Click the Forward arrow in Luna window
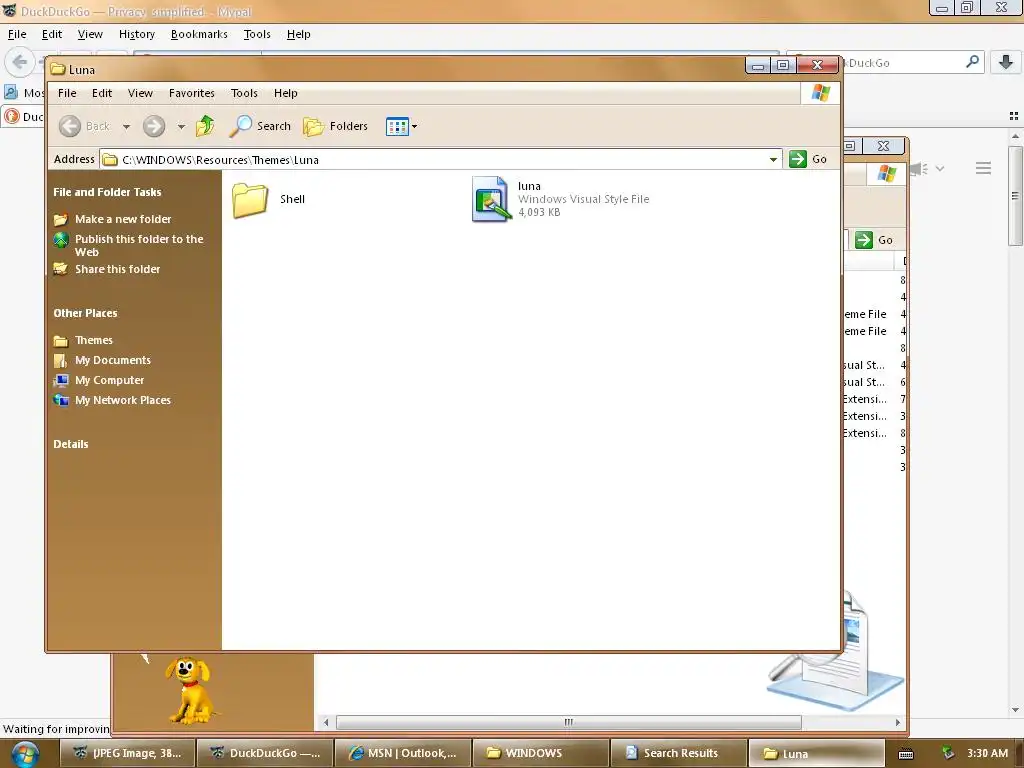The height and width of the screenshot is (768, 1024). tap(154, 126)
